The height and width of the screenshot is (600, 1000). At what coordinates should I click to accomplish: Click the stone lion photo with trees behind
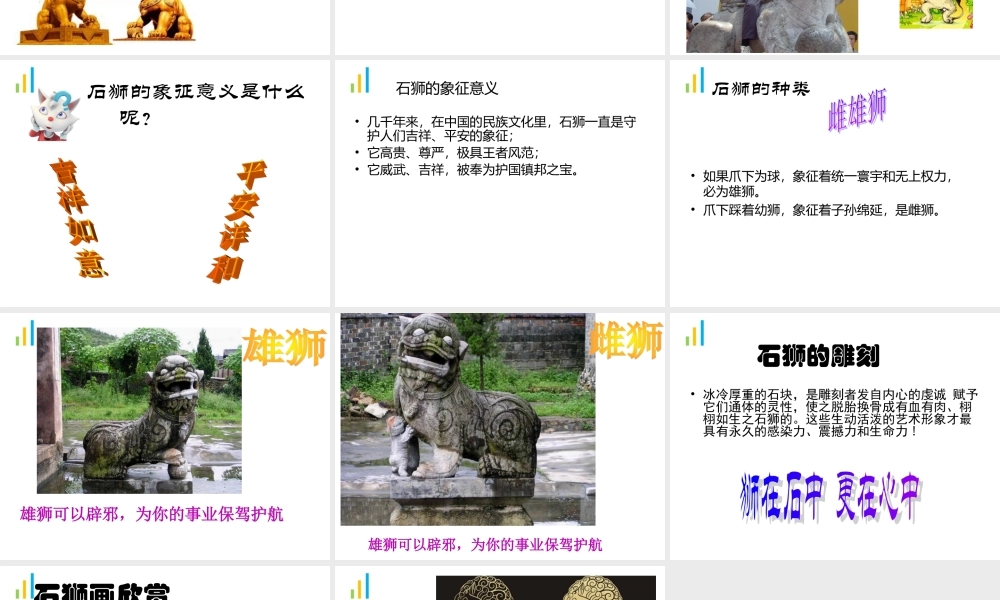139,411
